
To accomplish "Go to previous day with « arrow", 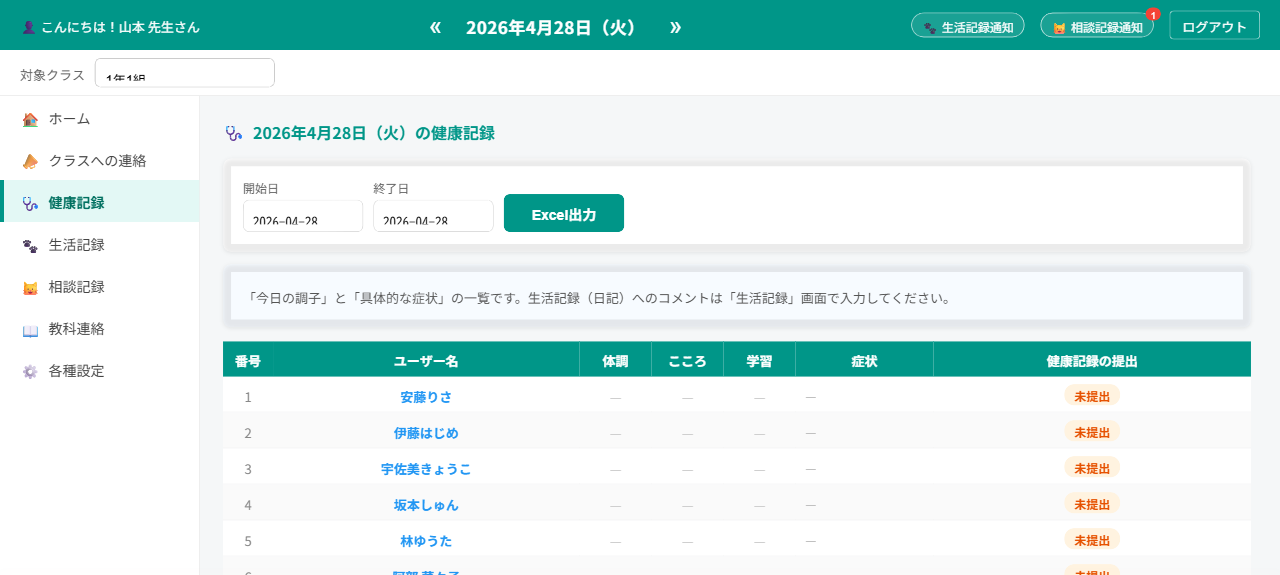I will pos(435,27).
